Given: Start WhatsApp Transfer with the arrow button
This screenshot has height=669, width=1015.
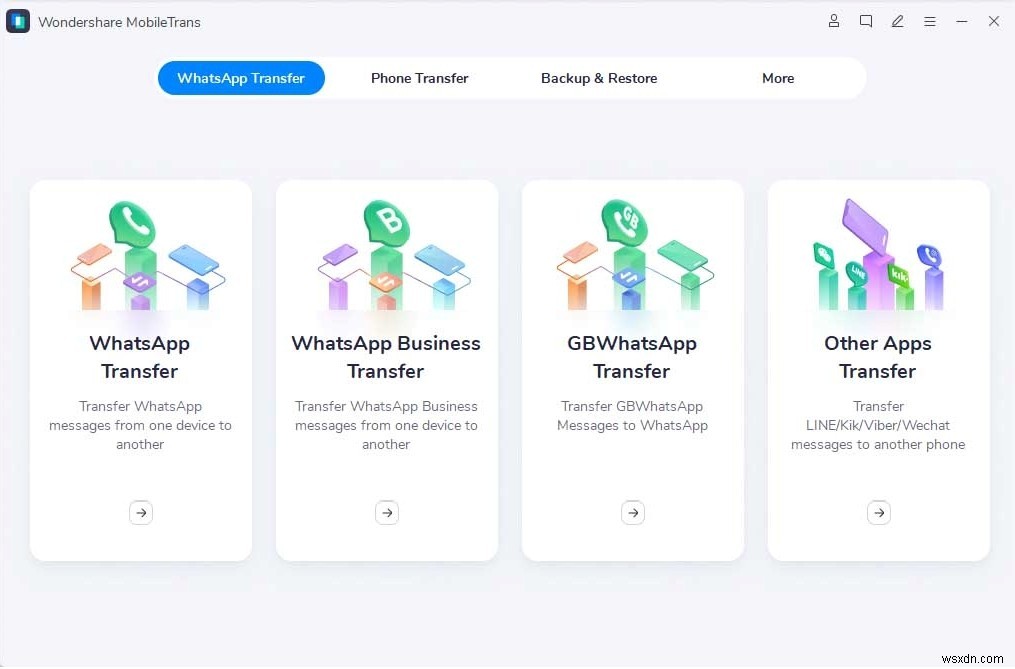Looking at the screenshot, I should tap(140, 512).
